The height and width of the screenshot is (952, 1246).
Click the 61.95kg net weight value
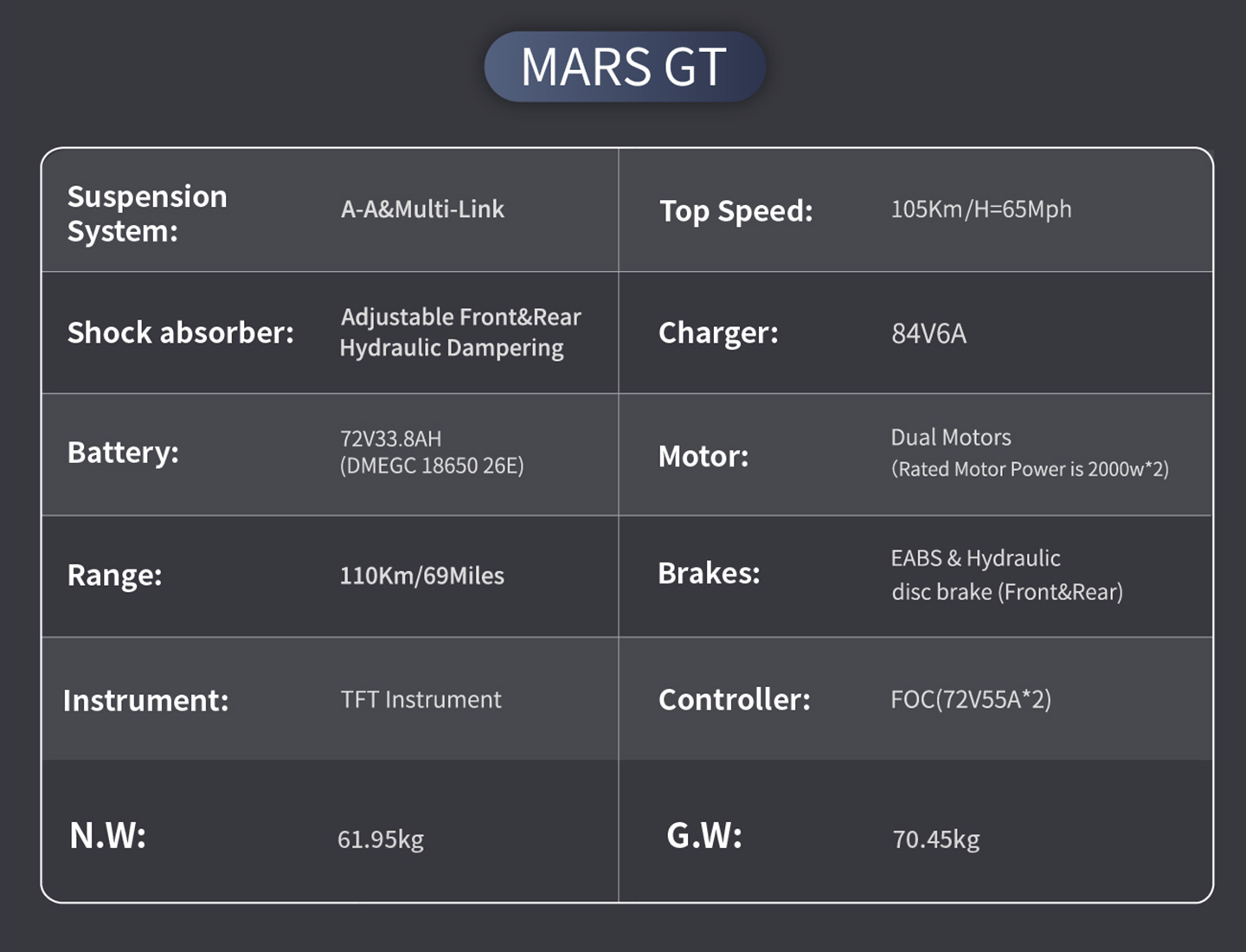point(380,839)
